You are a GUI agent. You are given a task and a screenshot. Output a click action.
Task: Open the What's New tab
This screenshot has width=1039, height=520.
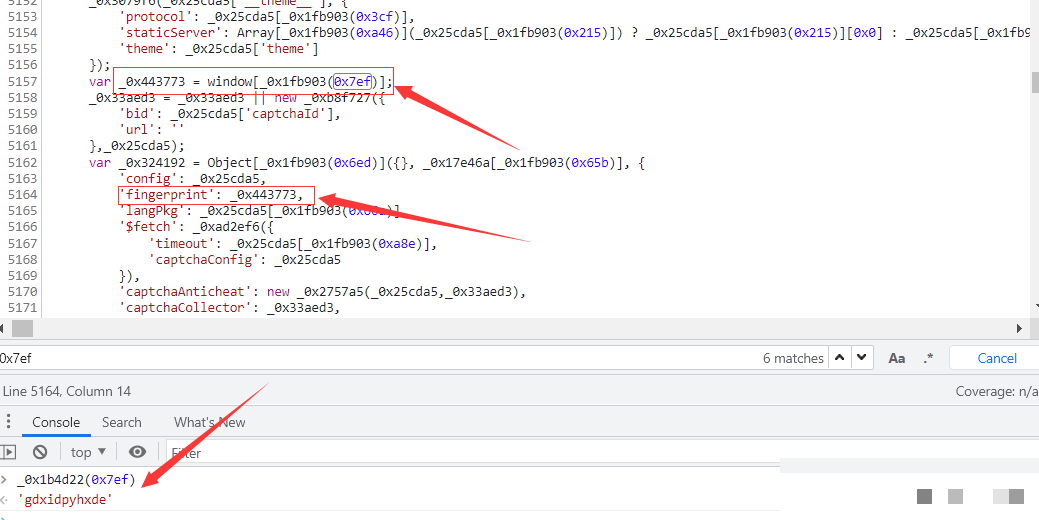(x=209, y=422)
